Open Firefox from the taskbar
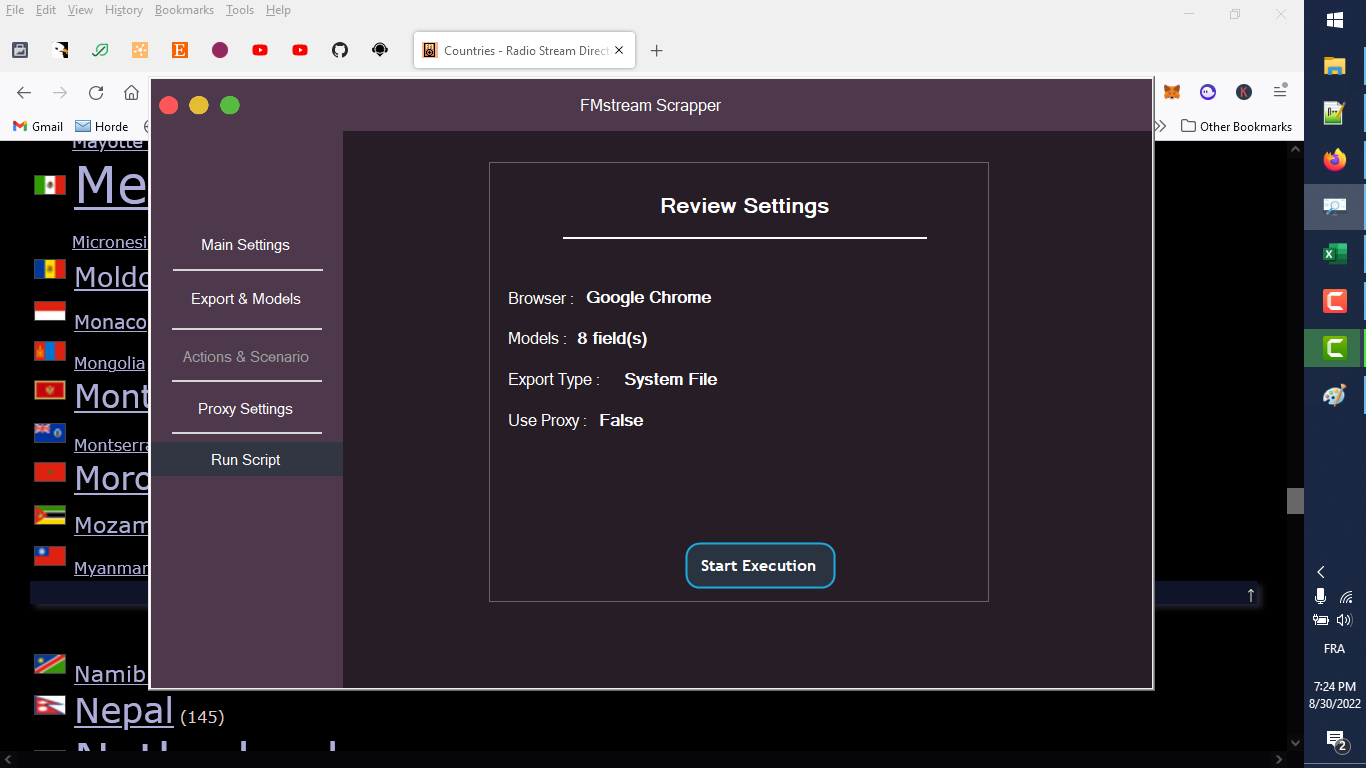 click(1334, 159)
